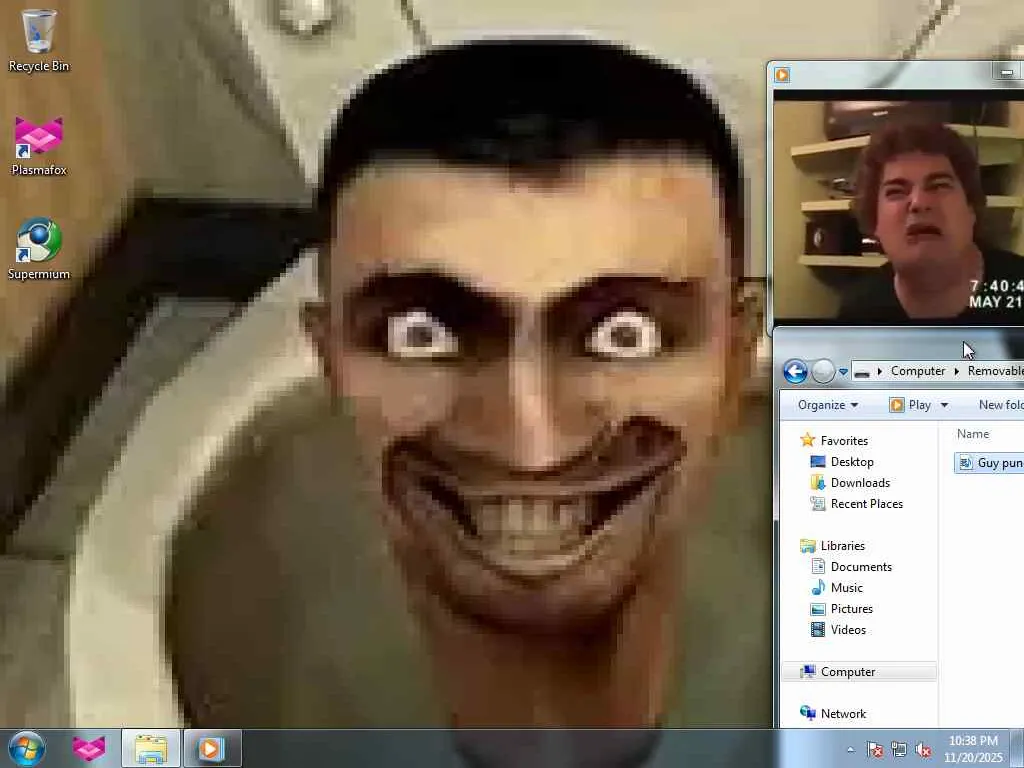1024x768 pixels.
Task: Click the Removable breadcrumb segment
Action: [995, 371]
